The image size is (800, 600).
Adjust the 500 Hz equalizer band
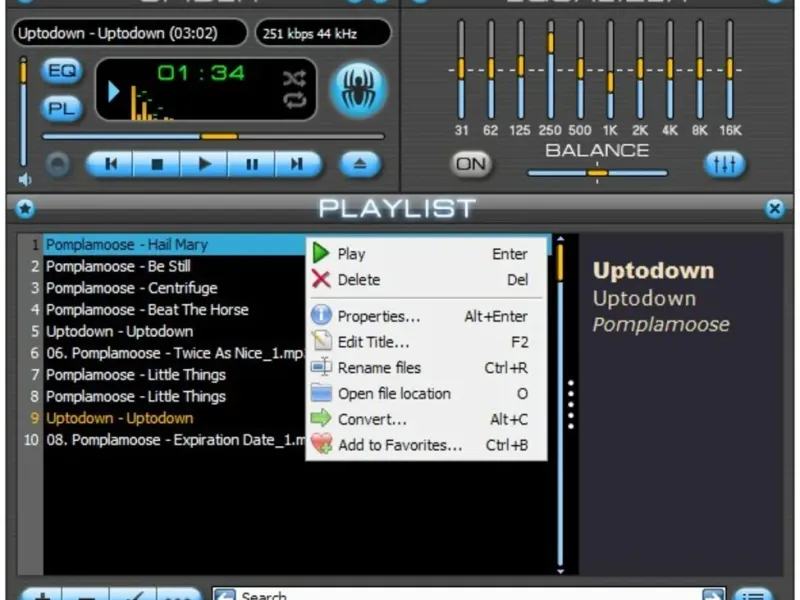pos(581,69)
